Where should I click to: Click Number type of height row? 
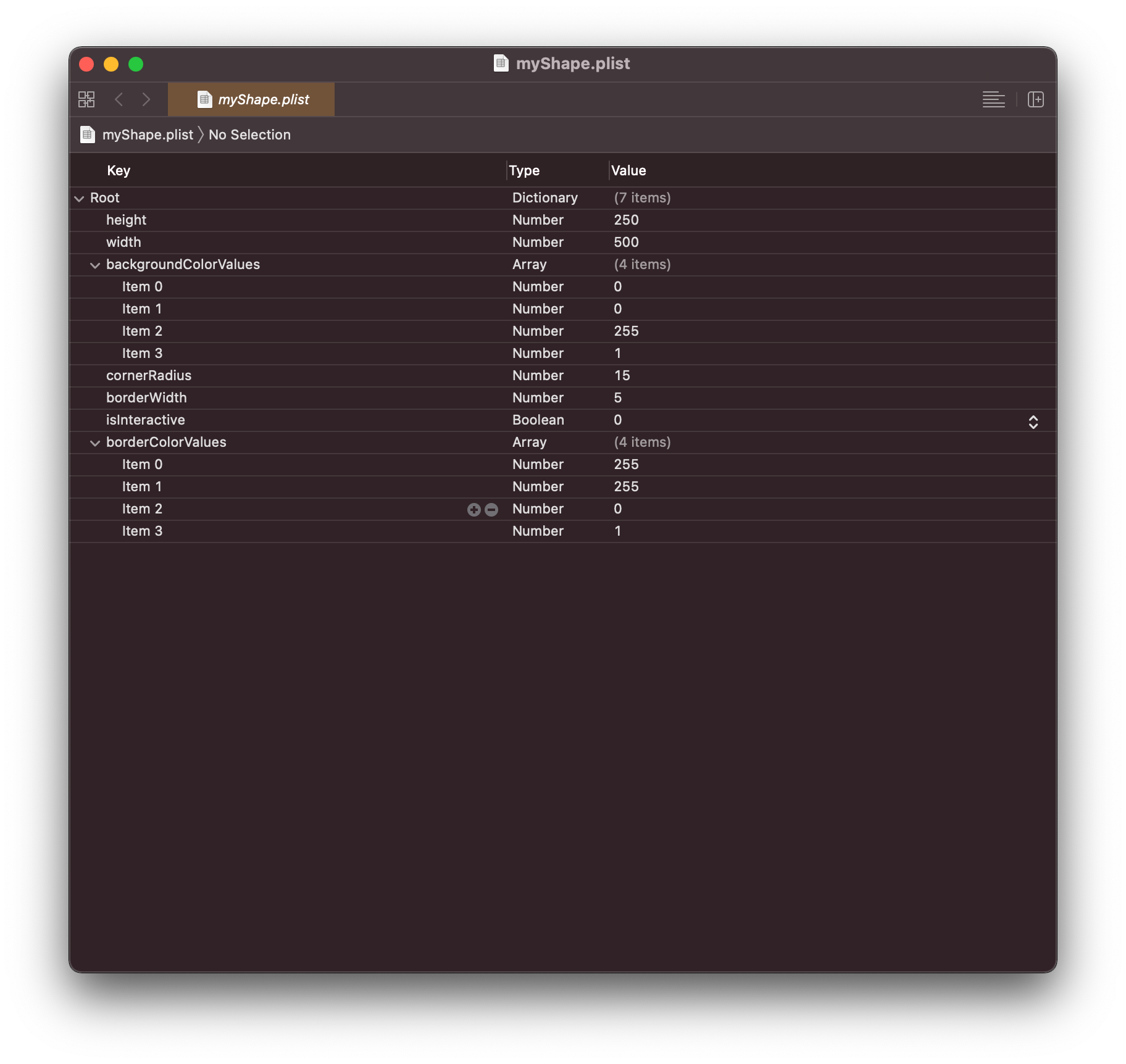click(x=538, y=220)
